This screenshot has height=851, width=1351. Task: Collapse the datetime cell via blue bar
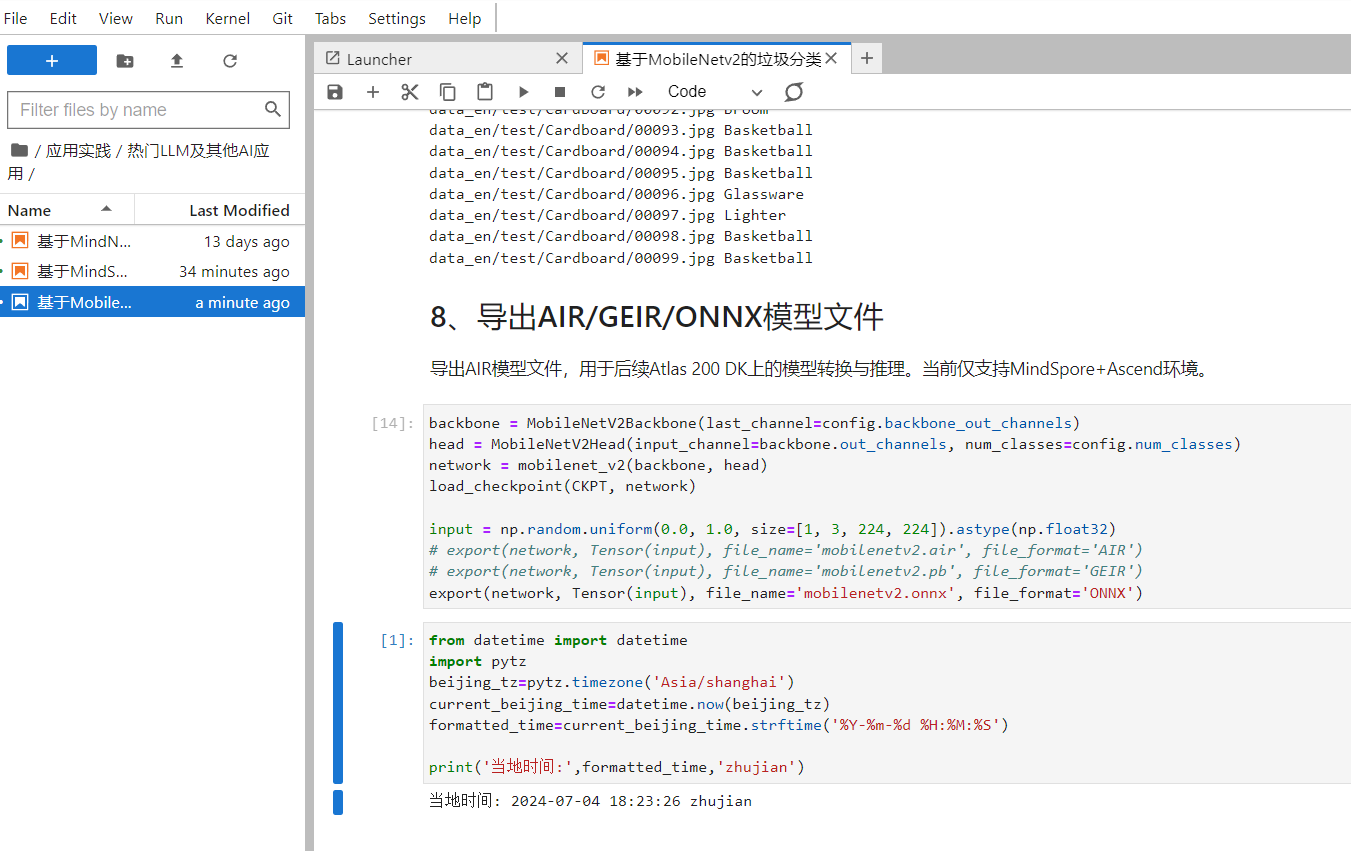click(338, 702)
